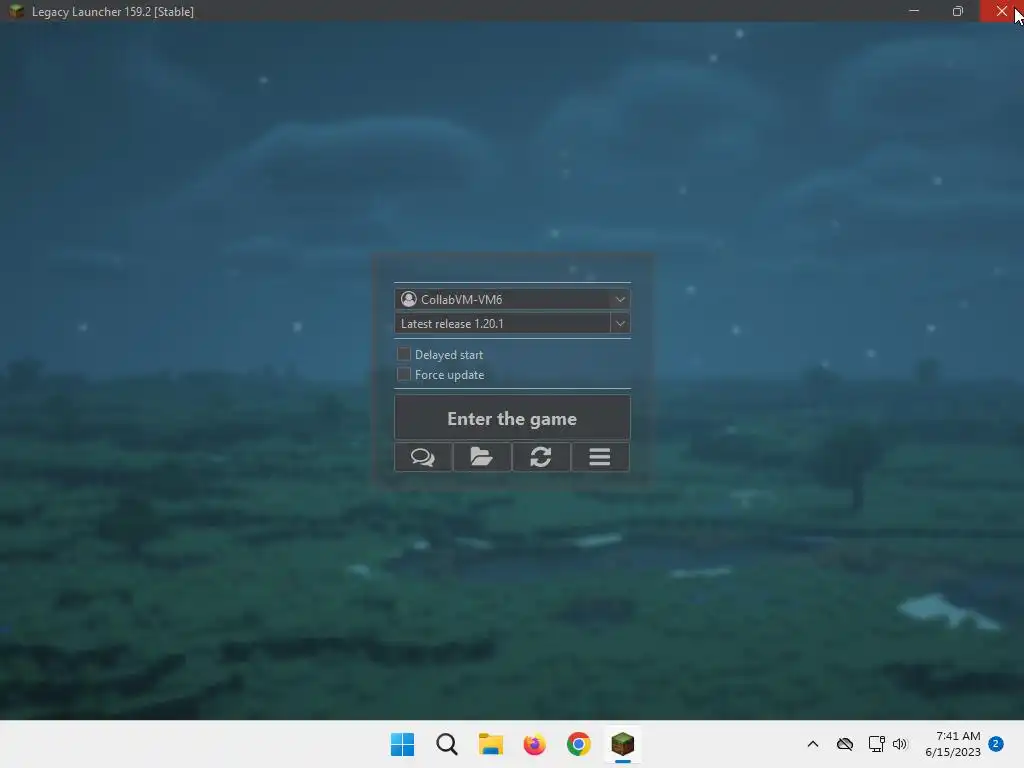Screen dimensions: 1024x768
Task: Launch Google Chrome from the taskbar
Action: click(x=579, y=744)
